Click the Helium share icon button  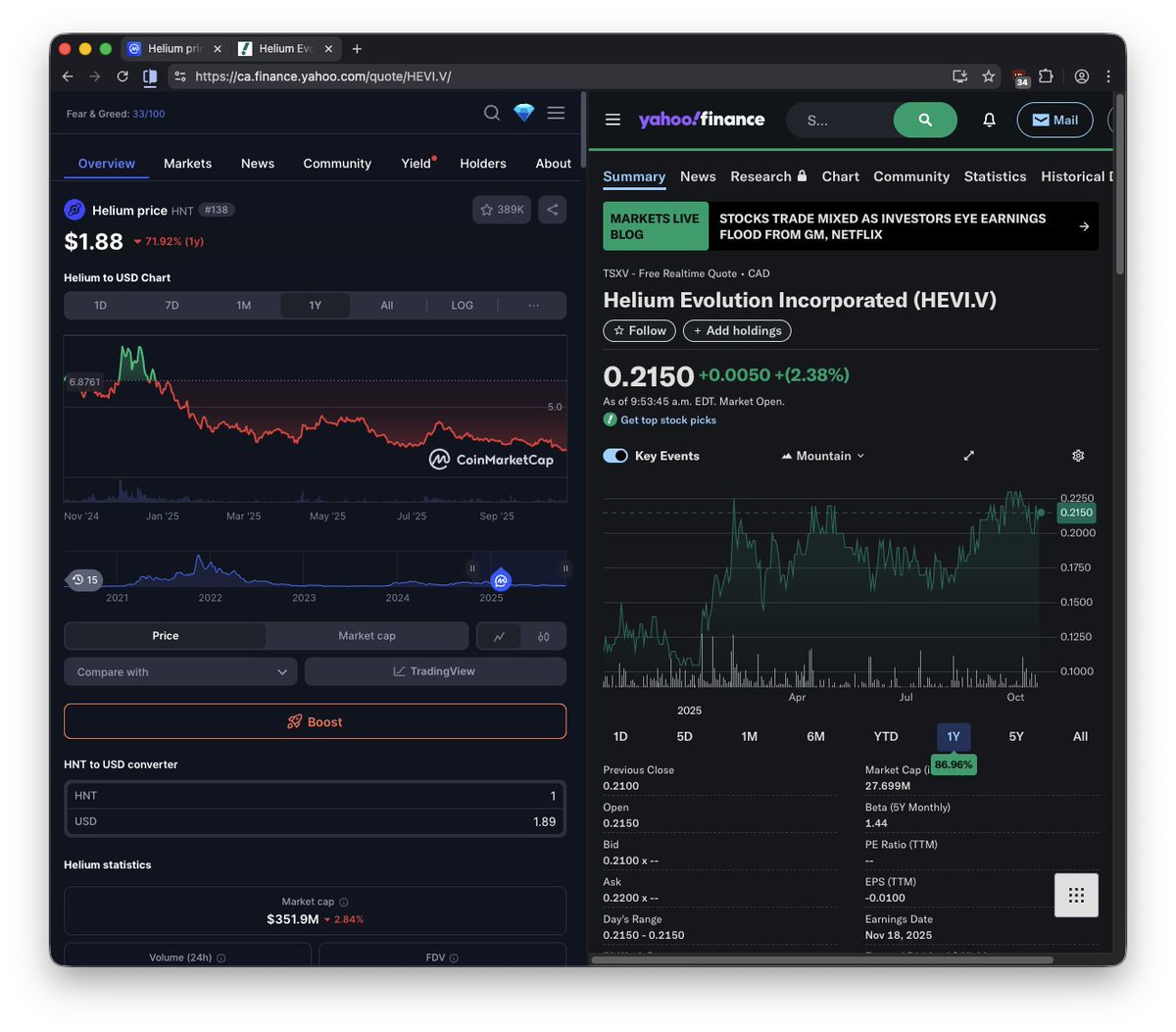(x=553, y=209)
